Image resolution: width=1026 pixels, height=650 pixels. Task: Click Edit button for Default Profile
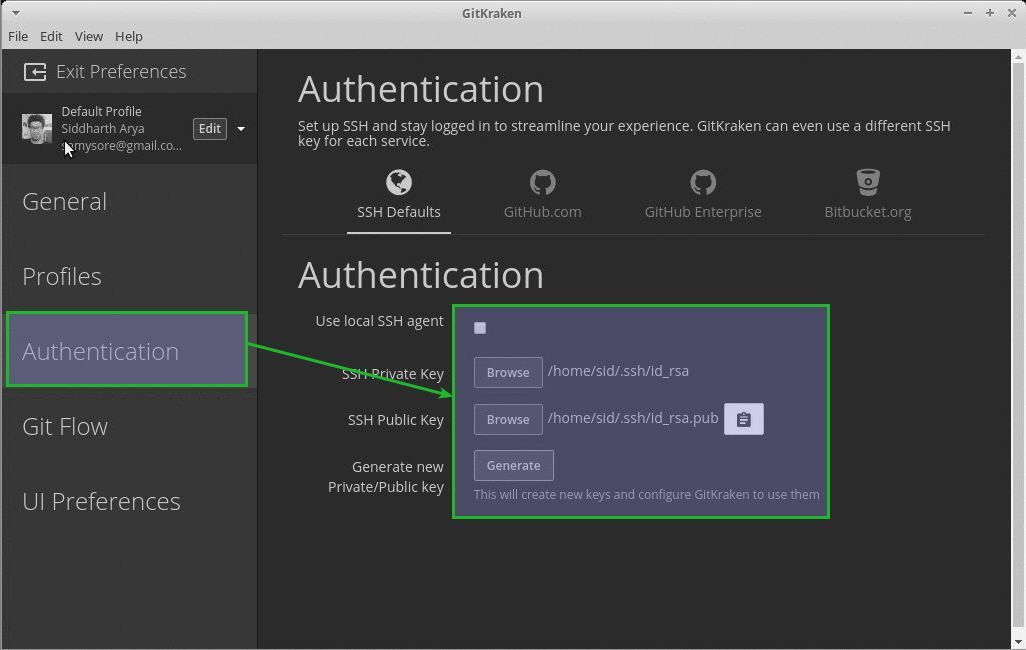coord(209,128)
